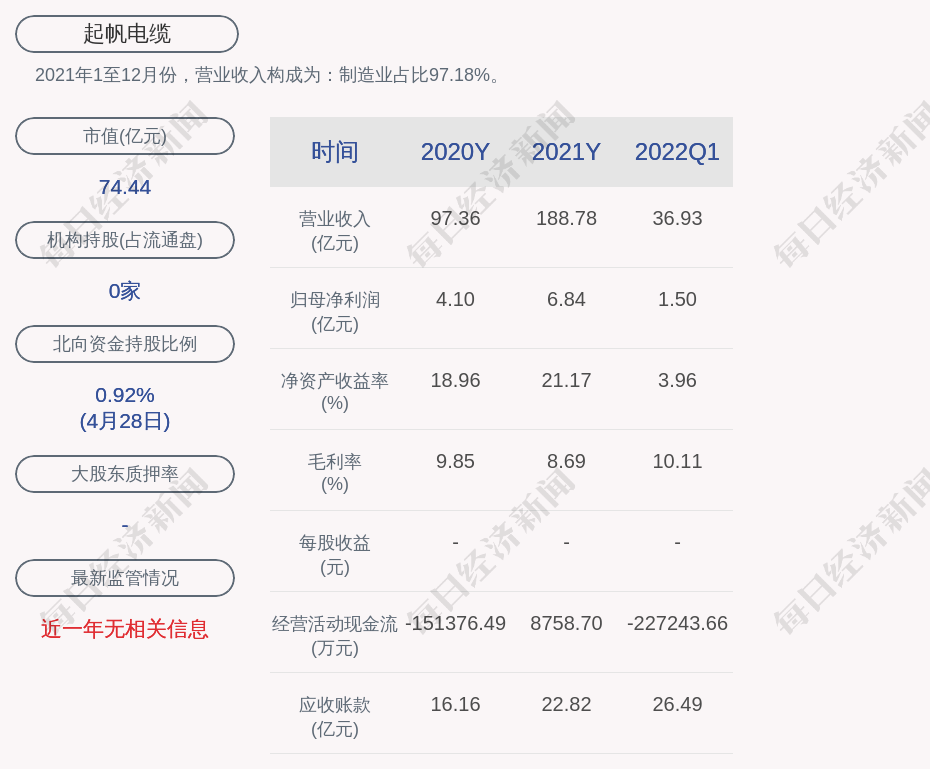Select receivables value 16.16

click(455, 704)
